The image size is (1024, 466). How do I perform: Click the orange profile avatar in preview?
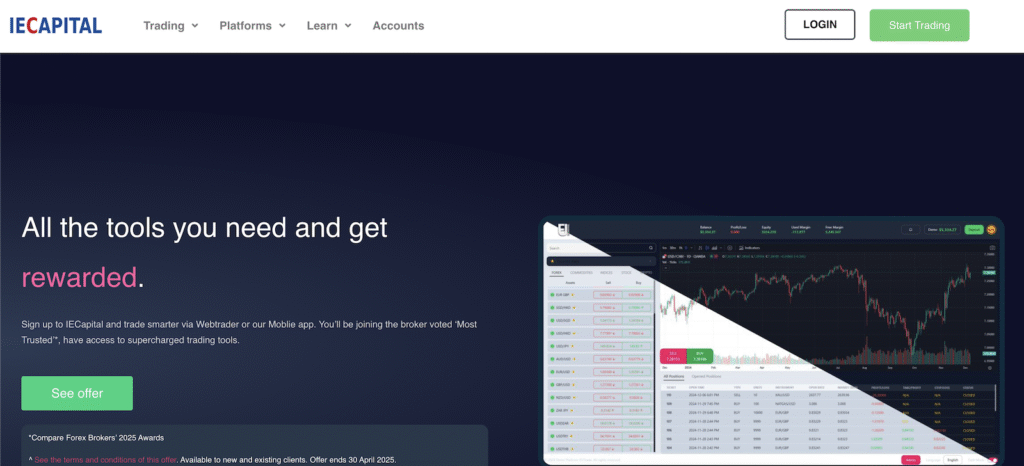point(991,229)
